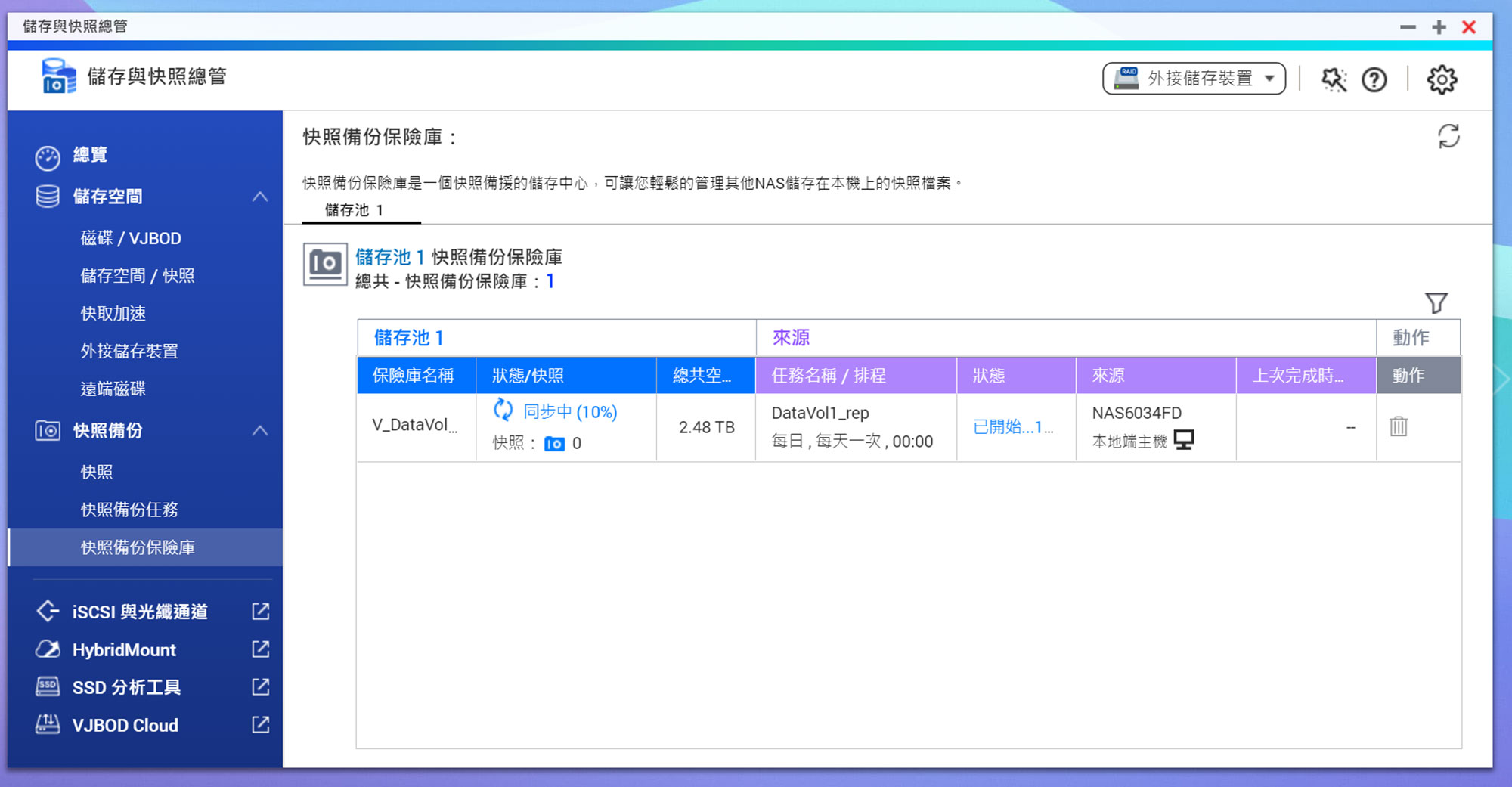This screenshot has height=787, width=1512.
Task: Click the 已開始...1... status link
Action: pyautogui.click(x=1013, y=427)
